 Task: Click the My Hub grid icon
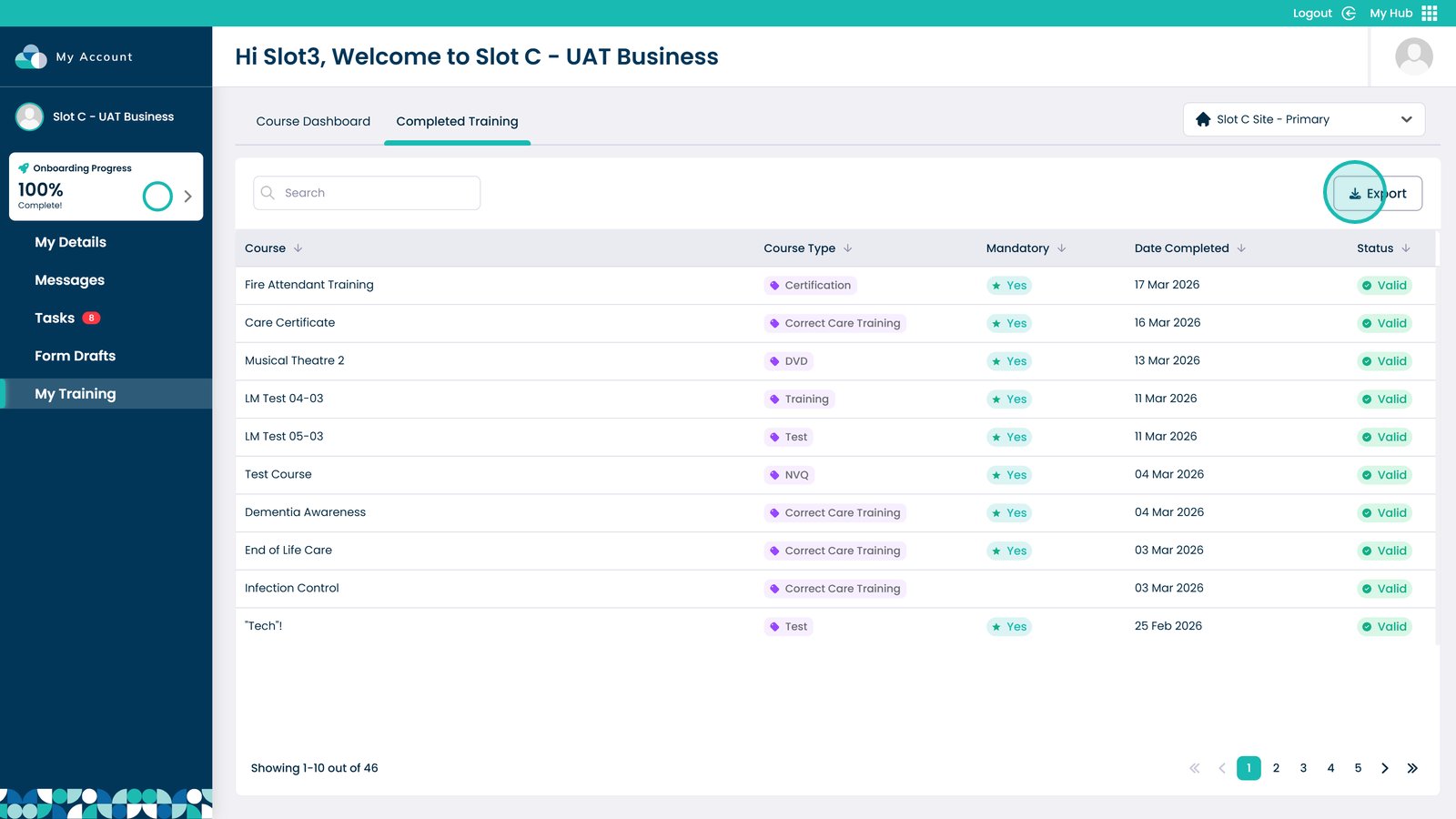coord(1430,13)
